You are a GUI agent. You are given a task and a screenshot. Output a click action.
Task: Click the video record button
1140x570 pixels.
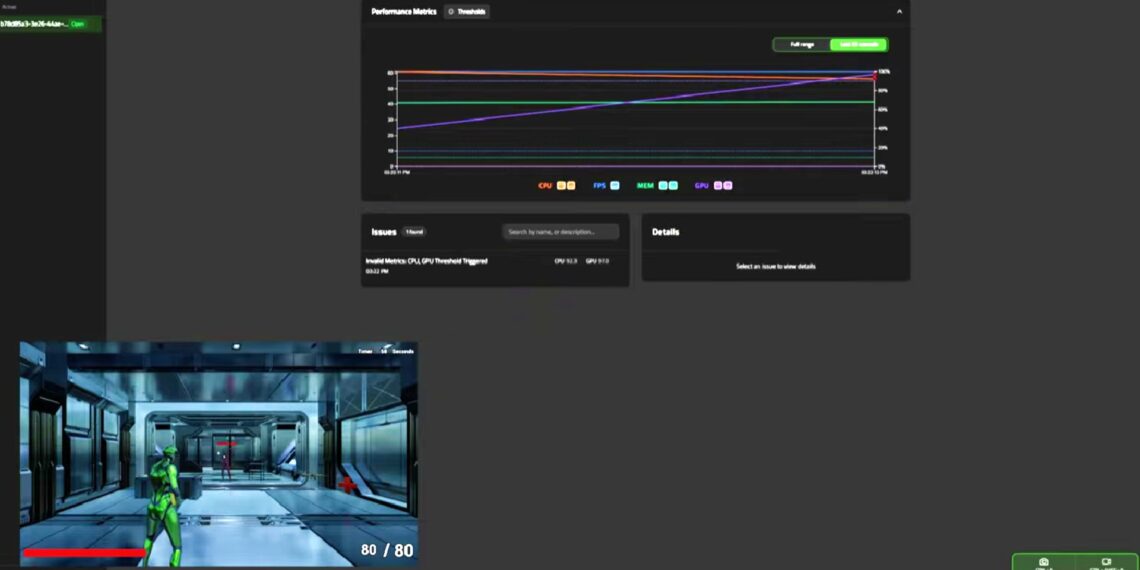(x=1106, y=562)
